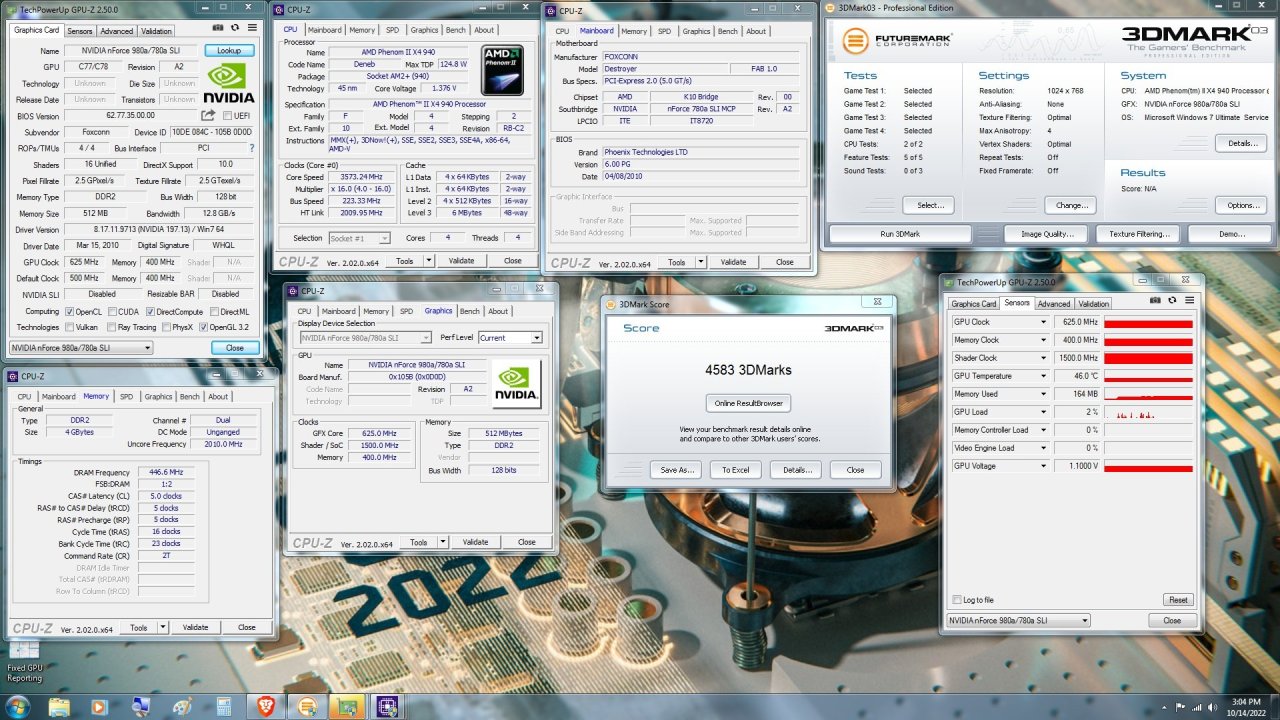Click the Run 3DMark button
This screenshot has height=720, width=1280.
click(x=900, y=234)
